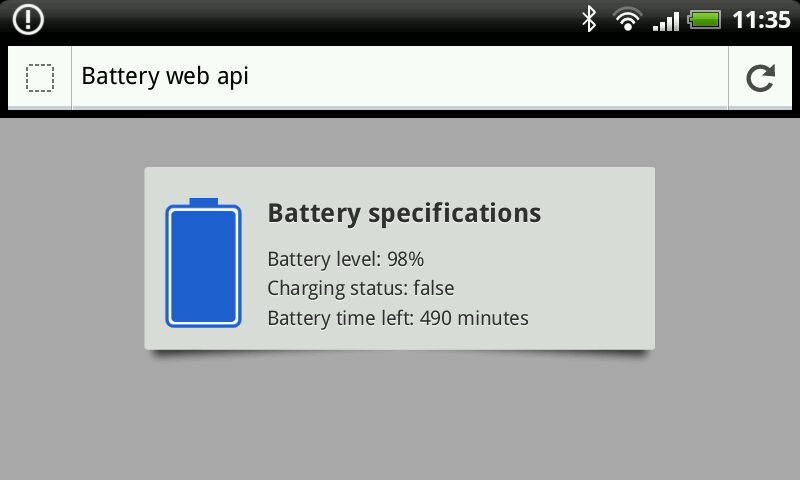Tap the 11:35 clock in status bar
Viewport: 800px width, 480px height.
[761, 20]
